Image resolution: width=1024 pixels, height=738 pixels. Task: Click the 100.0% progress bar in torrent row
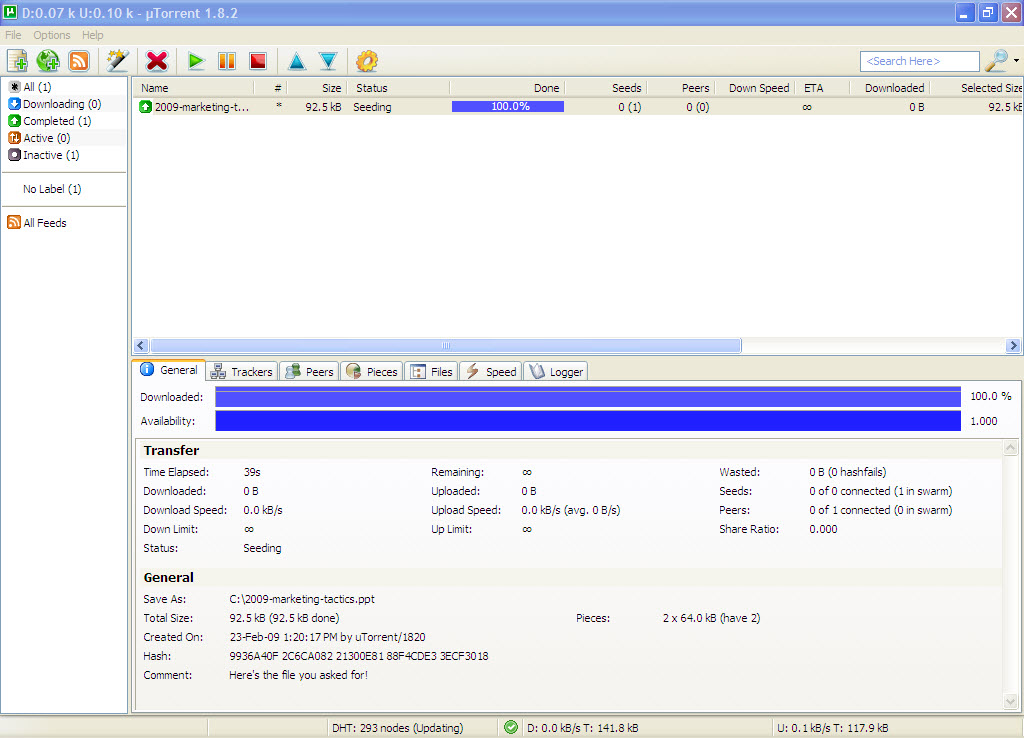point(508,106)
